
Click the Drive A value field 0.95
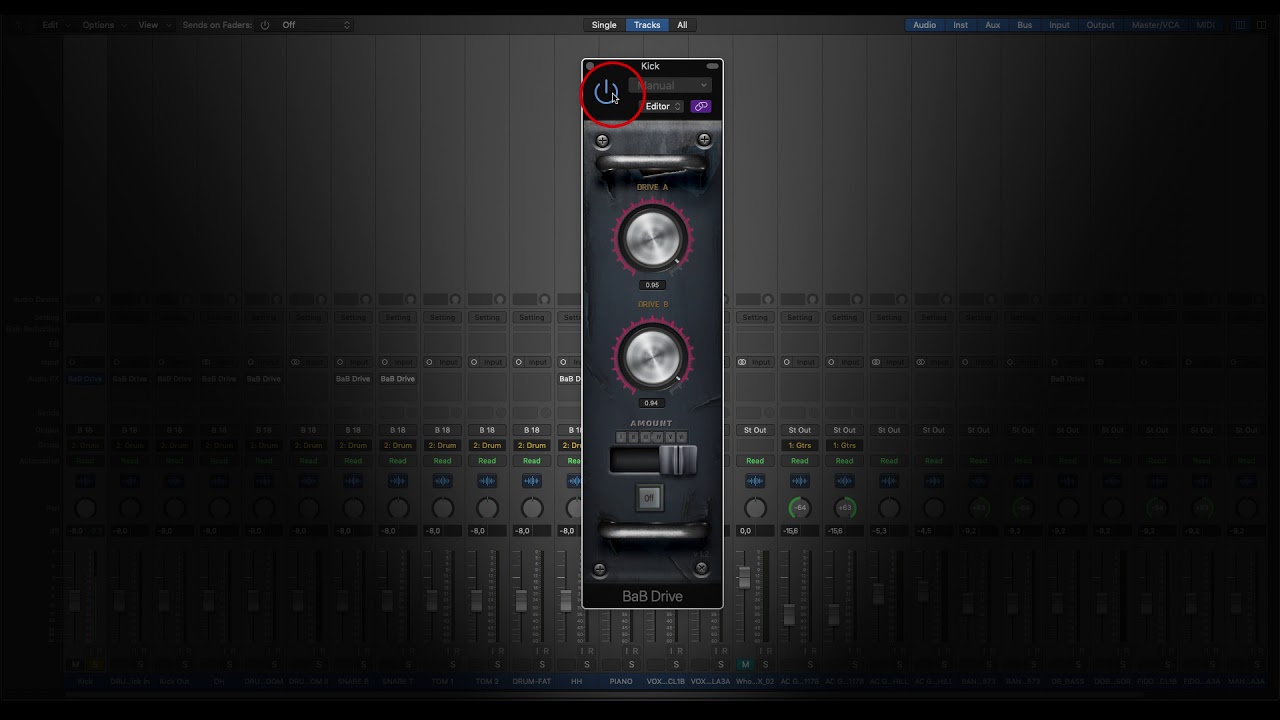(651, 285)
